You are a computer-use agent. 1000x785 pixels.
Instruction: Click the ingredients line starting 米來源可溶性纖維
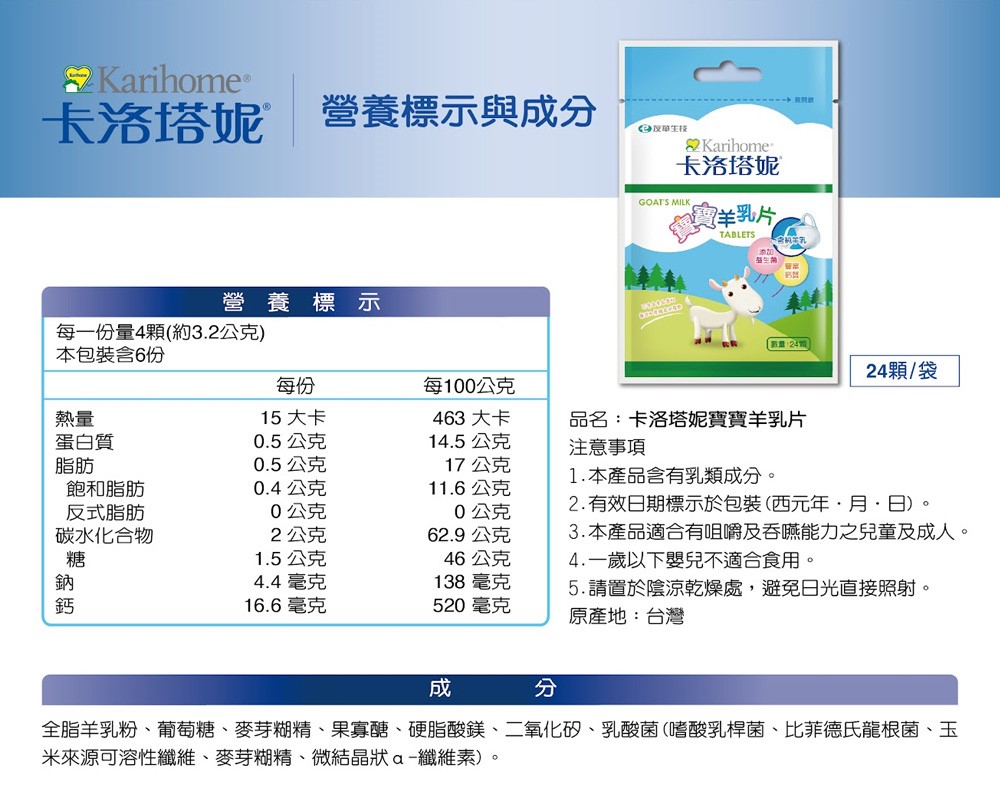click(x=271, y=757)
